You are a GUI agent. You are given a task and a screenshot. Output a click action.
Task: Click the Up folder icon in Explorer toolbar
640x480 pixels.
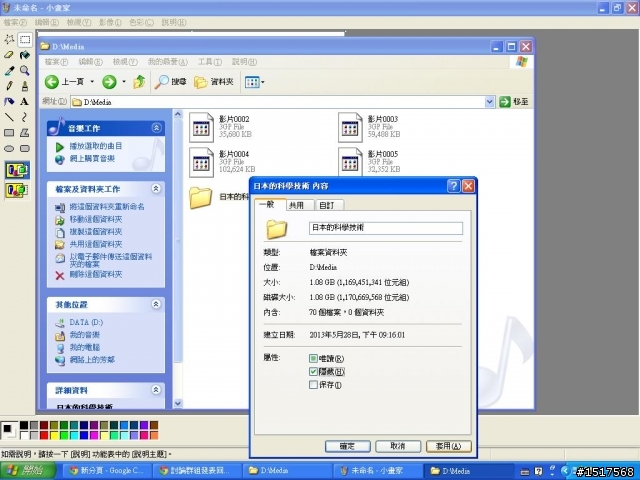[139, 82]
